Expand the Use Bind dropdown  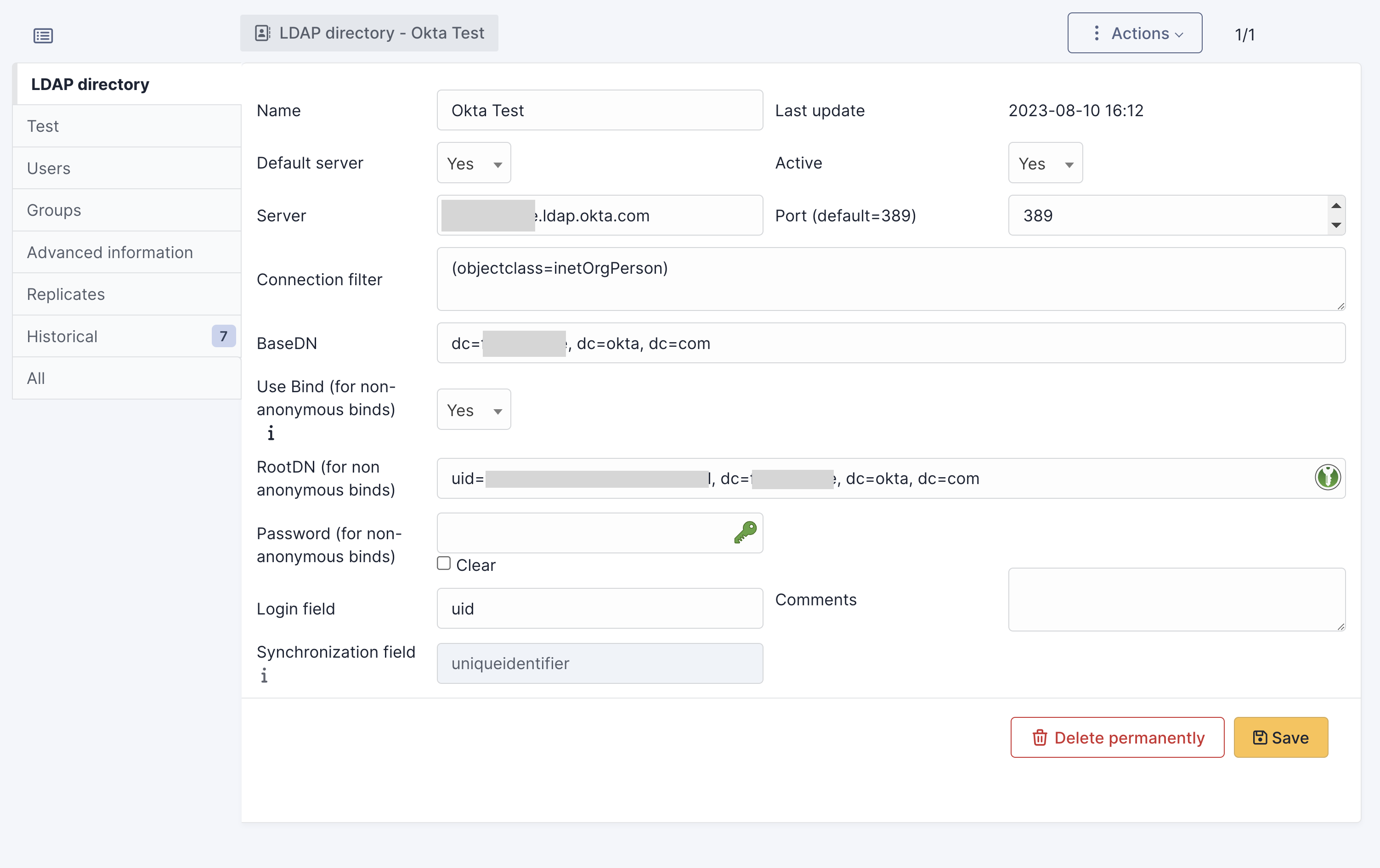[x=473, y=410]
